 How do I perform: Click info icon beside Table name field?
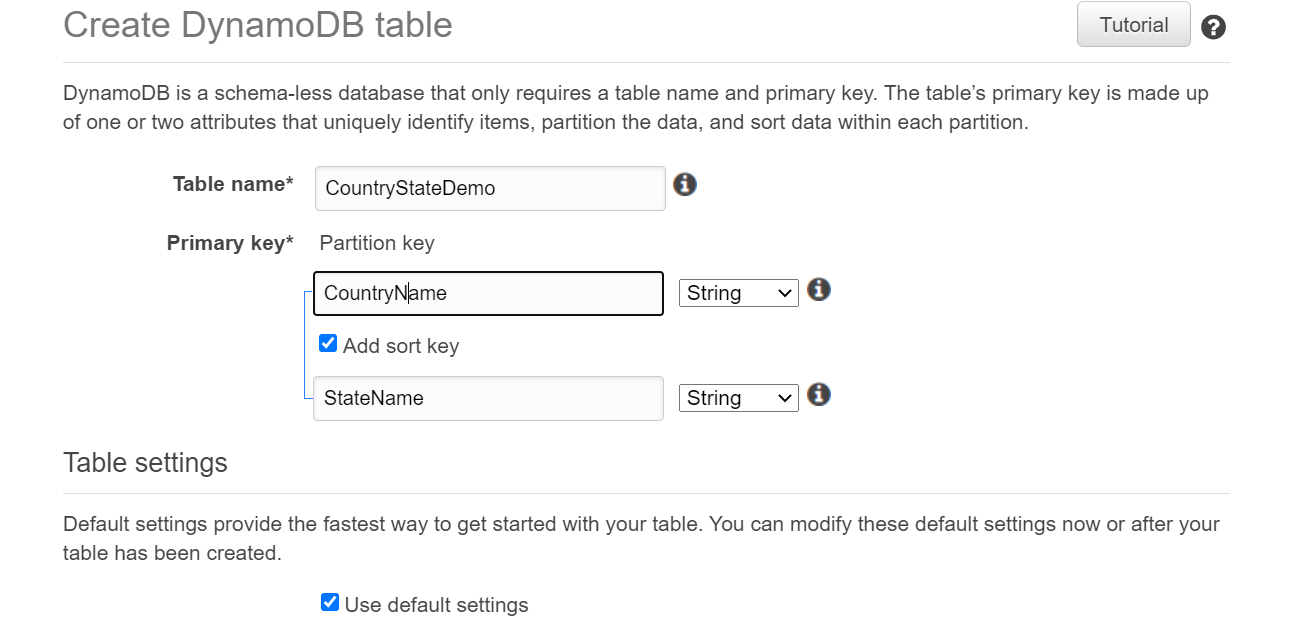tap(685, 185)
